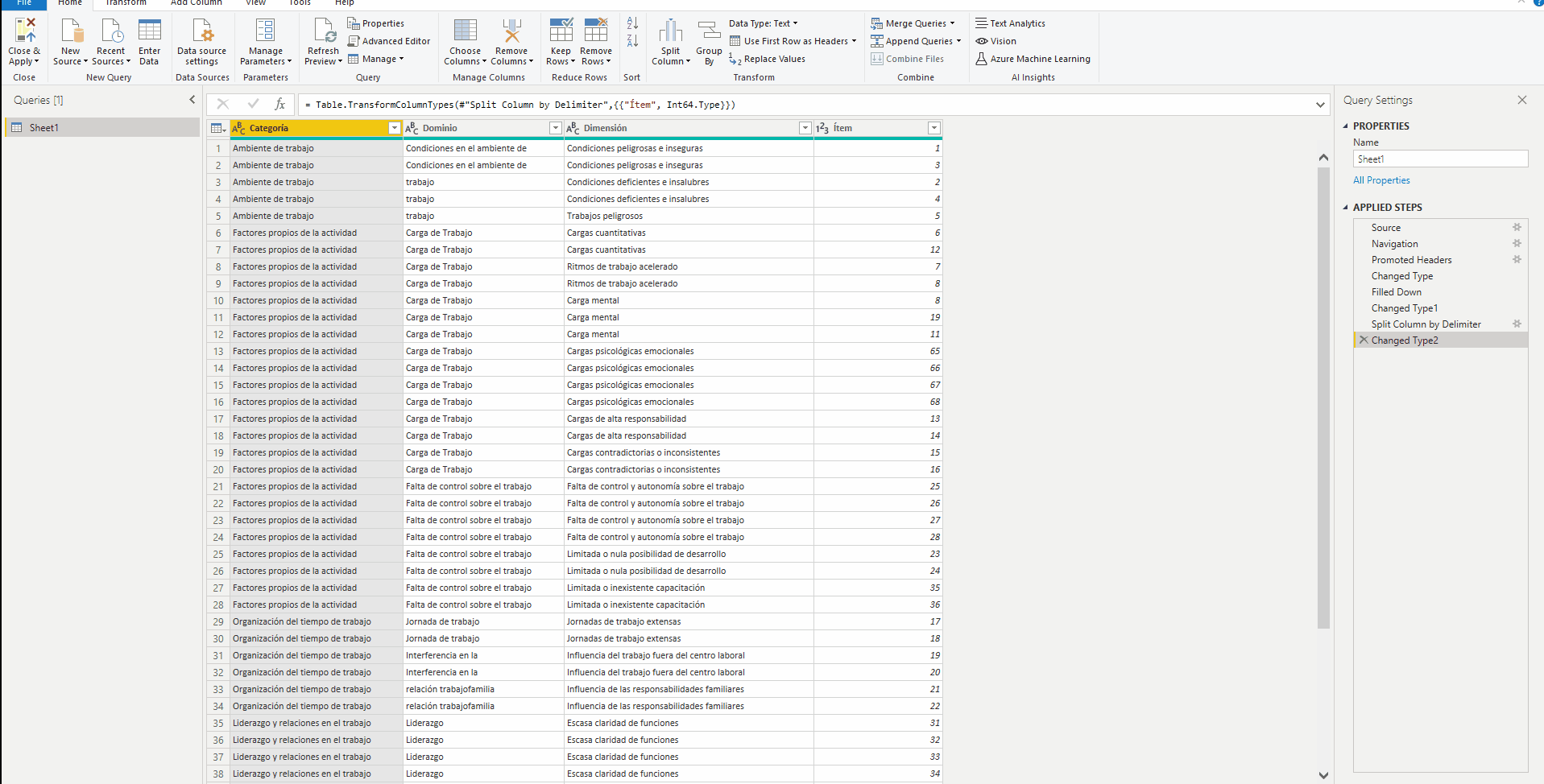Click the Choose Columns icon
Screen dimensions: 1544x784
[x=466, y=31]
